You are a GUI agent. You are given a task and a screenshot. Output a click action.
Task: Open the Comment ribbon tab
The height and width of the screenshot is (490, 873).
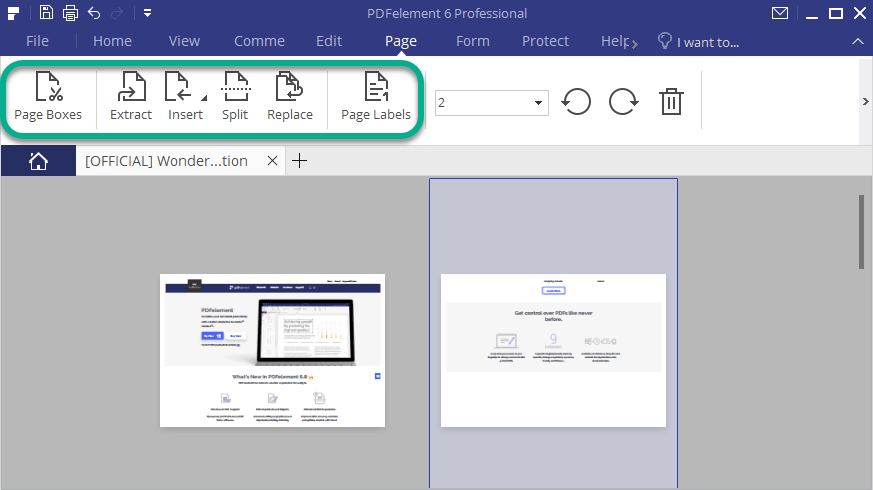(259, 41)
